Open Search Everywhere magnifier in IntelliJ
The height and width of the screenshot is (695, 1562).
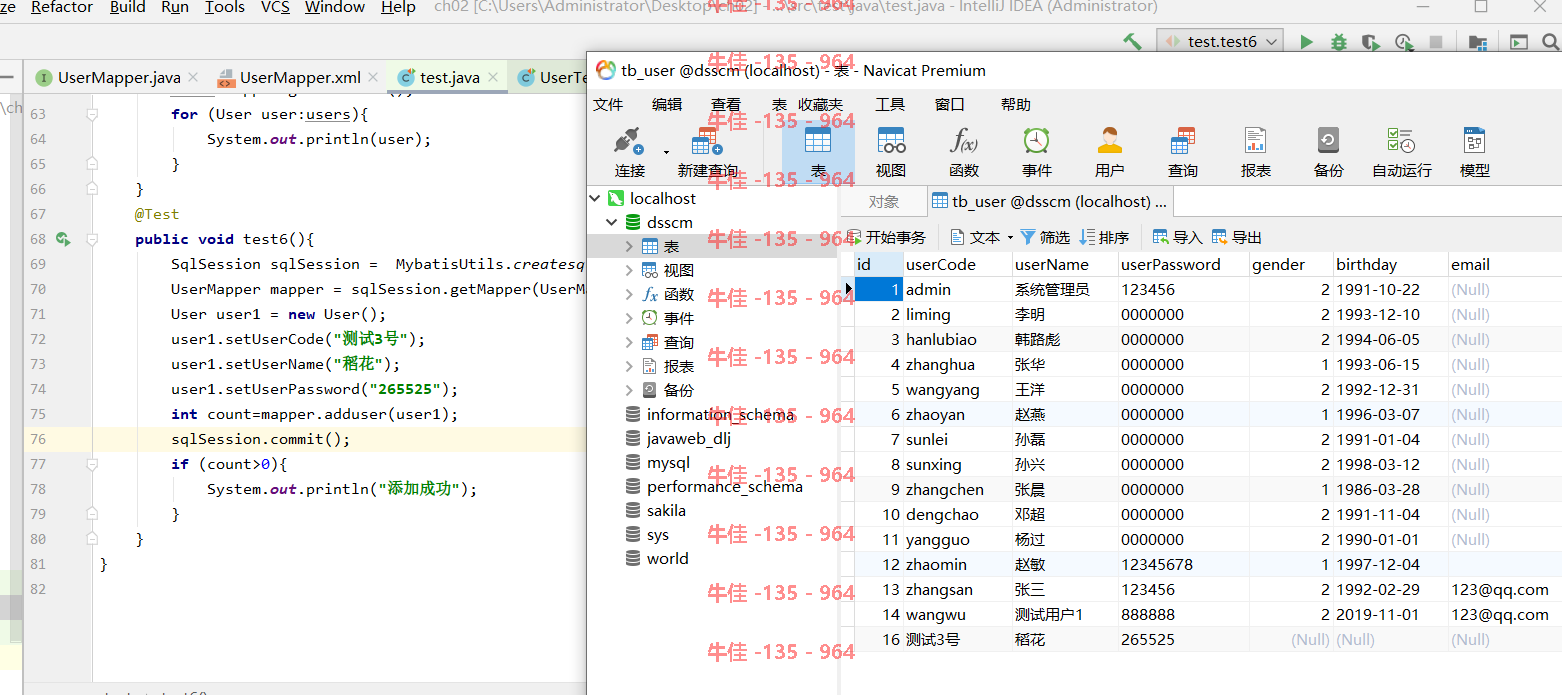pos(1551,42)
